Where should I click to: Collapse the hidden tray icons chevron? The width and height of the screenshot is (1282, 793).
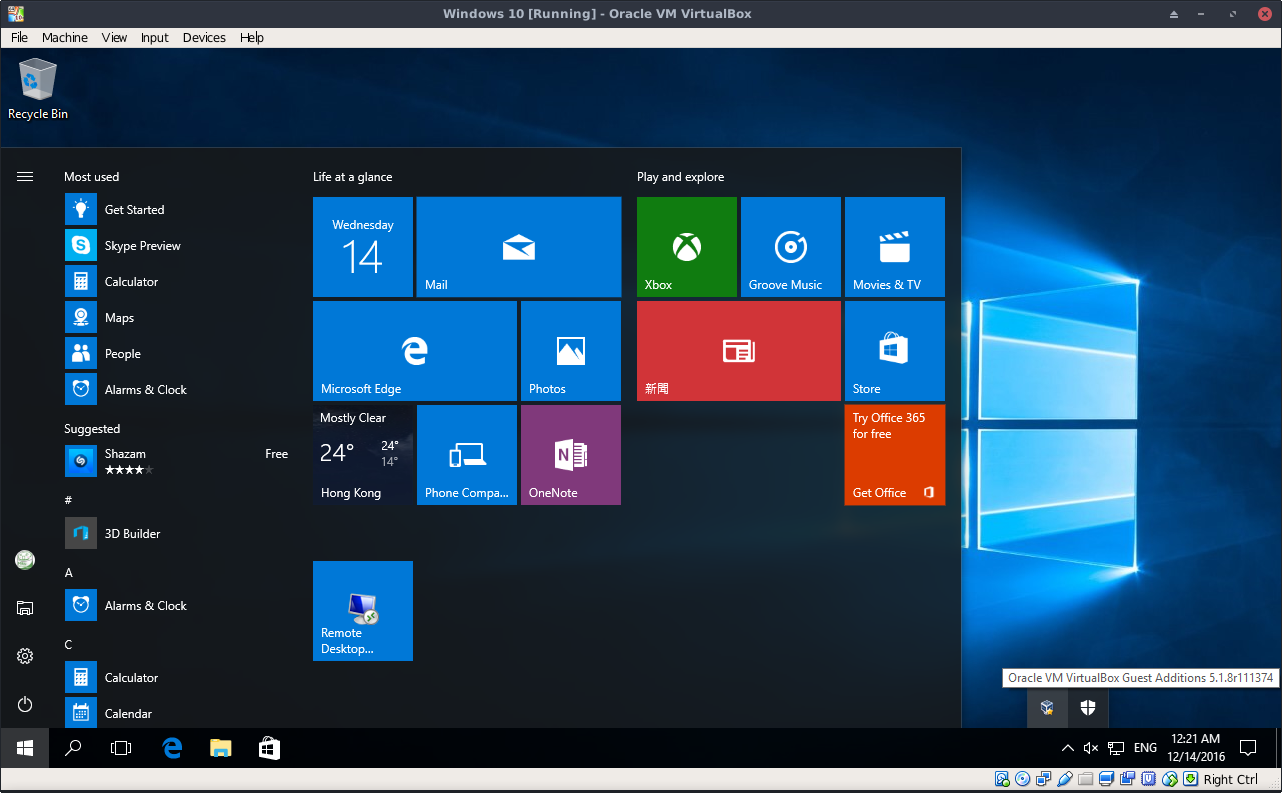[1067, 748]
